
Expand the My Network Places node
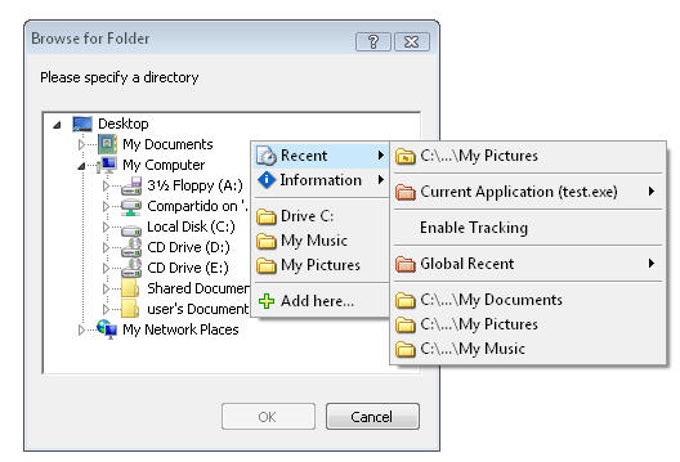click(x=82, y=330)
